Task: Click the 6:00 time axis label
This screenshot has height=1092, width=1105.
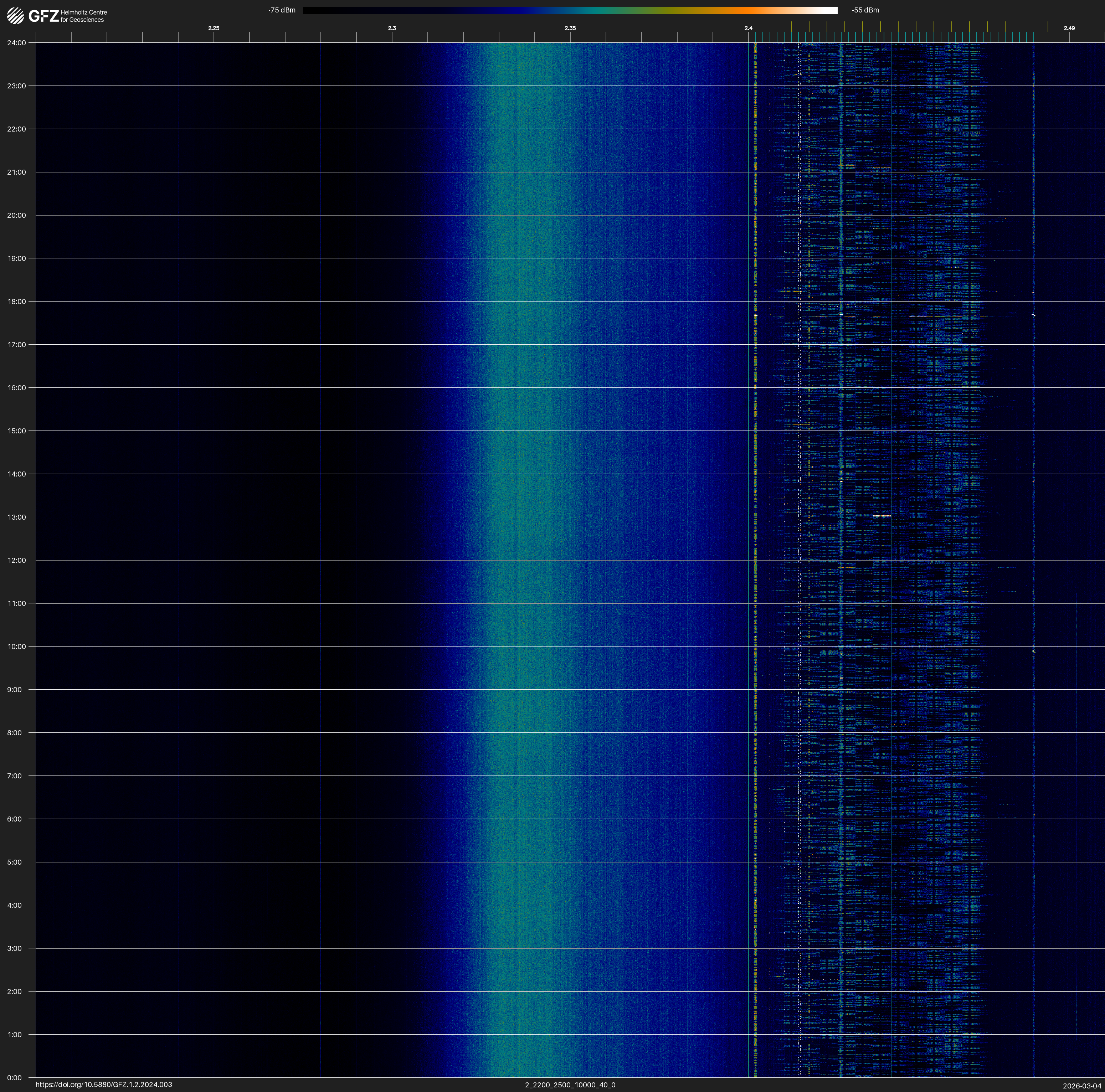Action: coord(14,819)
